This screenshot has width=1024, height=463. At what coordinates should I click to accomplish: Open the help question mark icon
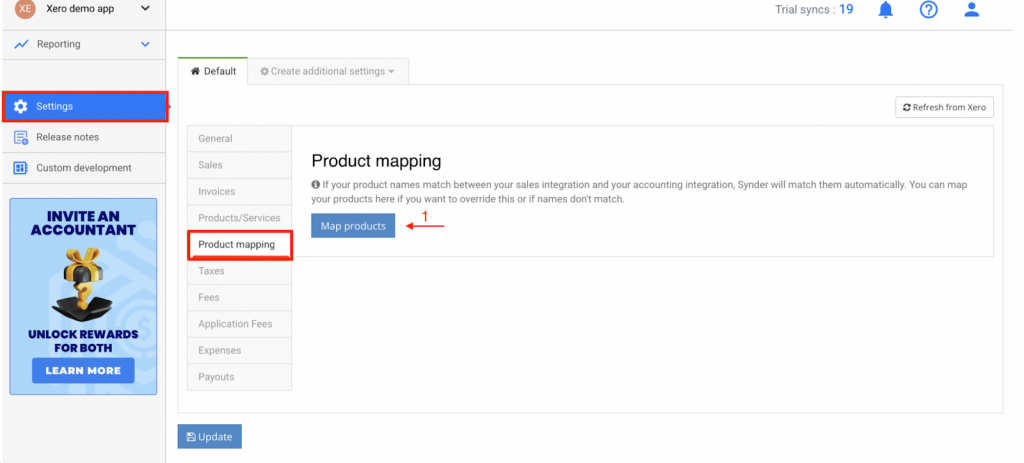point(928,10)
